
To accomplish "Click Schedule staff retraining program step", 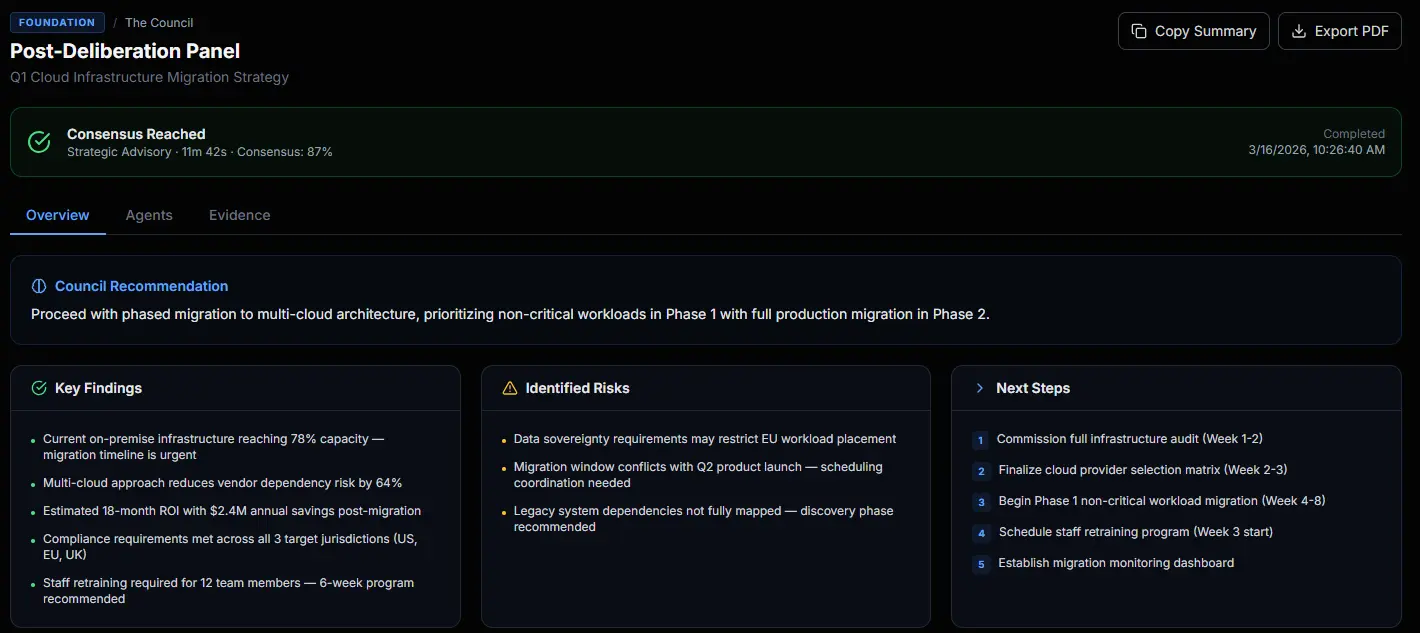I will coord(1136,532).
